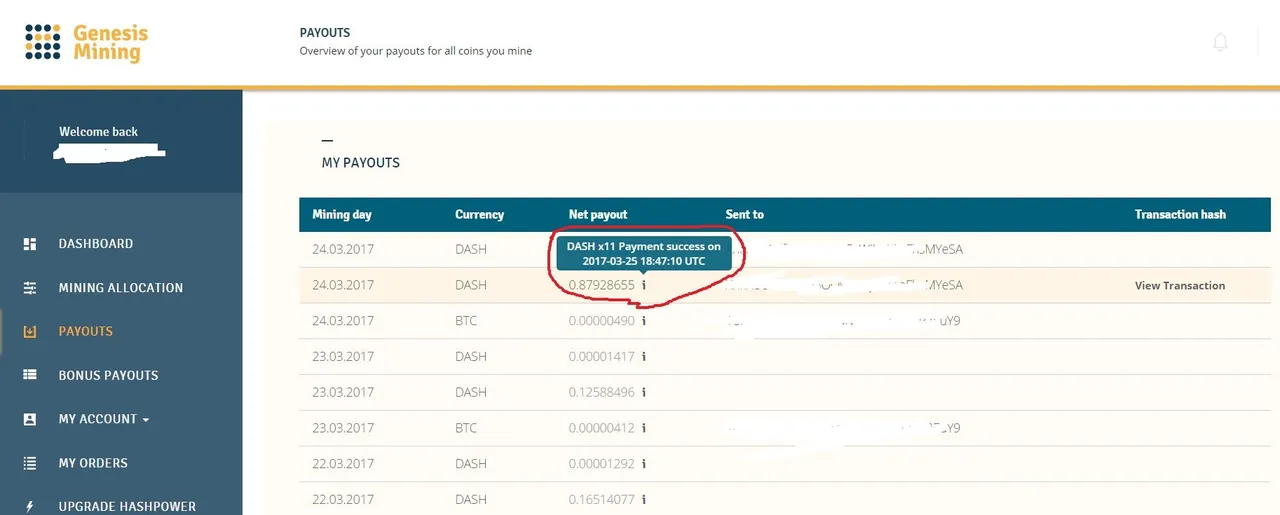This screenshot has height=515, width=1280.
Task: Click the Welcome back greeting
Action: click(98, 132)
